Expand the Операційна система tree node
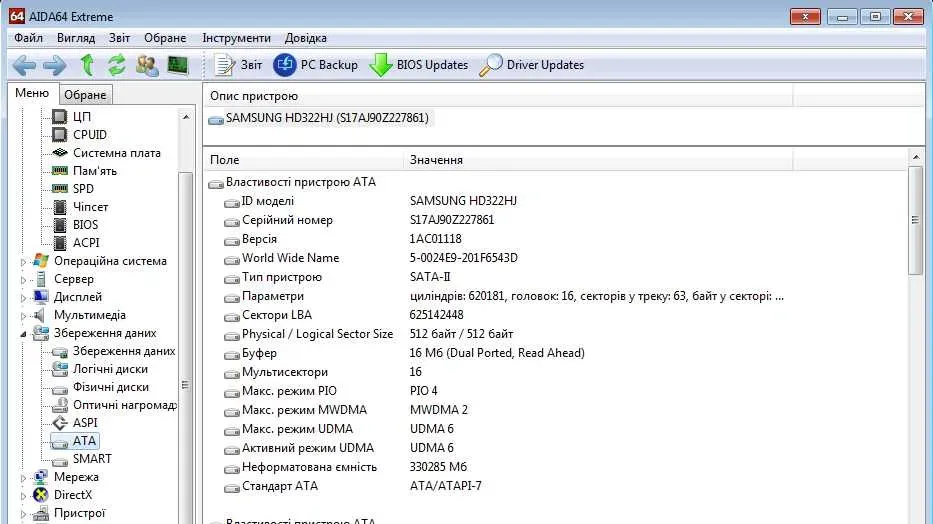This screenshot has height=524, width=933. click(x=24, y=261)
